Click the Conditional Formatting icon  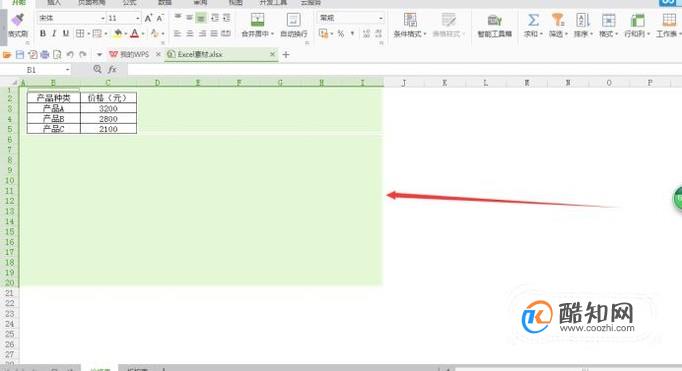[x=410, y=20]
